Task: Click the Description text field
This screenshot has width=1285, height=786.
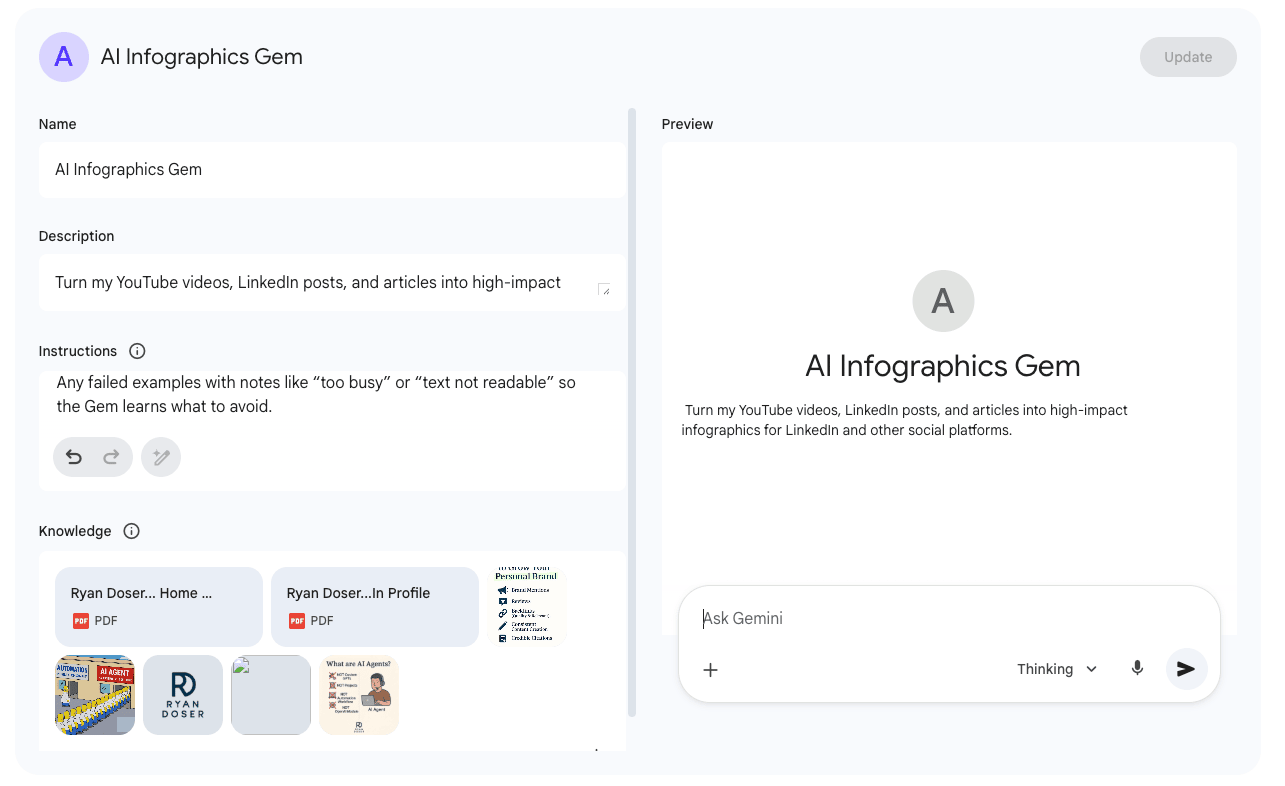Action: tap(320, 283)
